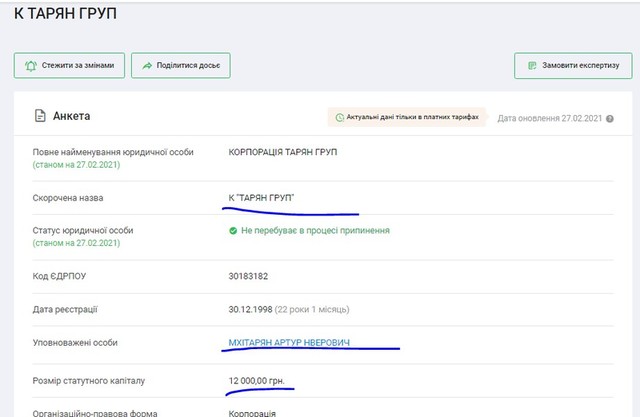640x417 pixels.
Task: Click the question mark help icon beside update date
Action: (x=609, y=118)
